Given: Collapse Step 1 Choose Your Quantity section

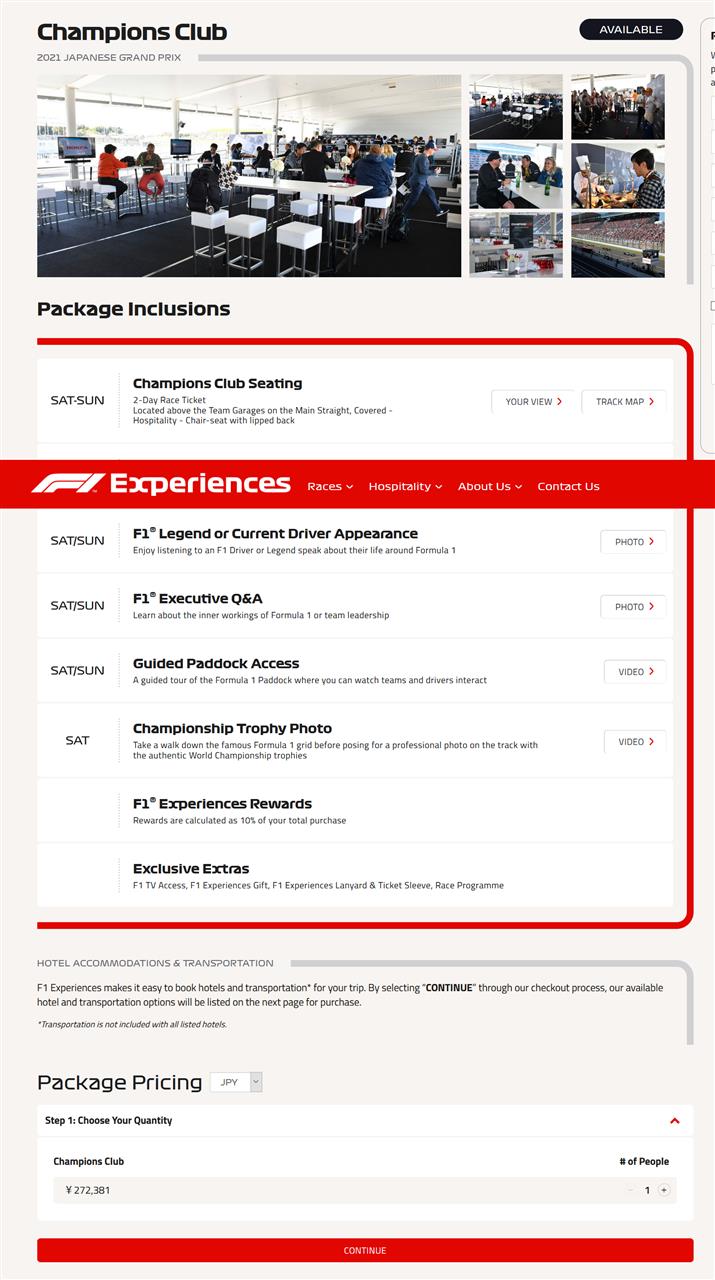Looking at the screenshot, I should (x=675, y=1121).
